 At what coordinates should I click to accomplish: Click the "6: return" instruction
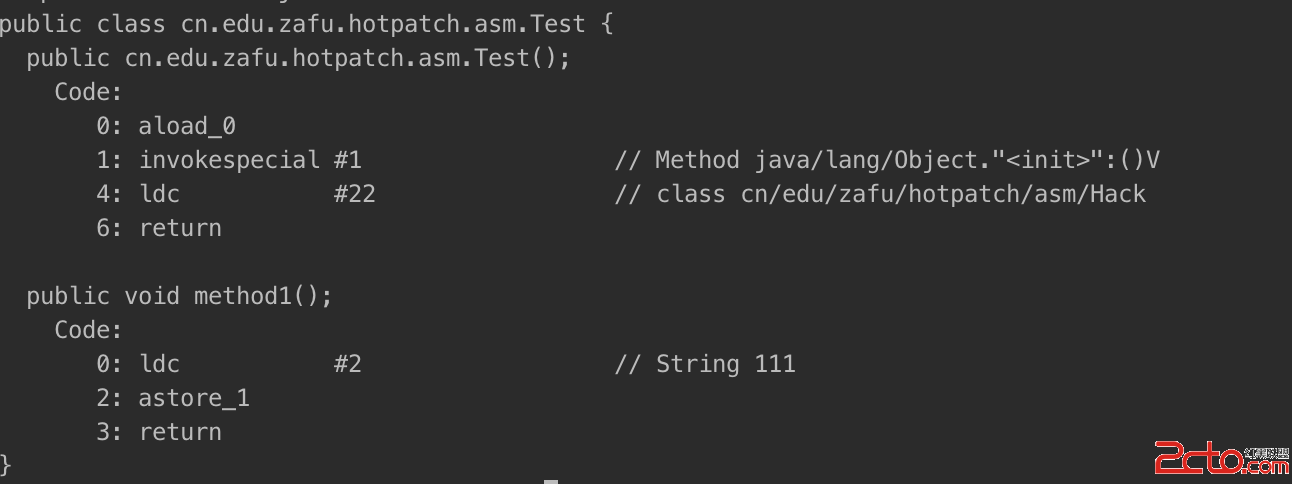[x=159, y=228]
